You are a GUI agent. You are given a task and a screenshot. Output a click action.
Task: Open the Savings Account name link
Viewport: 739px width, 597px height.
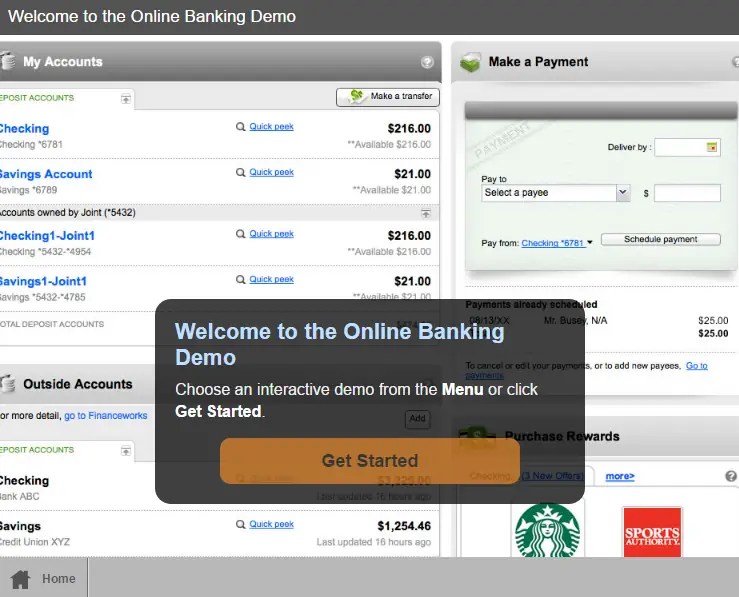click(46, 174)
